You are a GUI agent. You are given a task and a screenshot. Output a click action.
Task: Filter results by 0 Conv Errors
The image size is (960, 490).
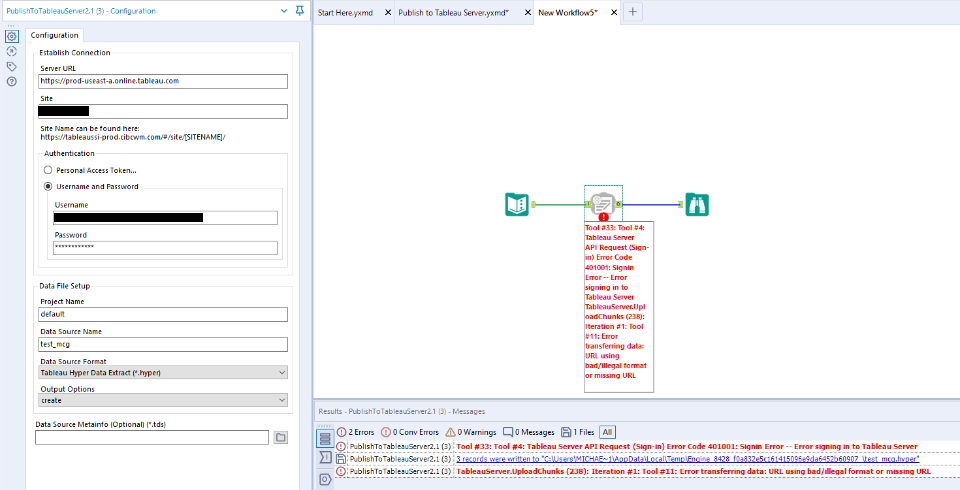click(410, 432)
